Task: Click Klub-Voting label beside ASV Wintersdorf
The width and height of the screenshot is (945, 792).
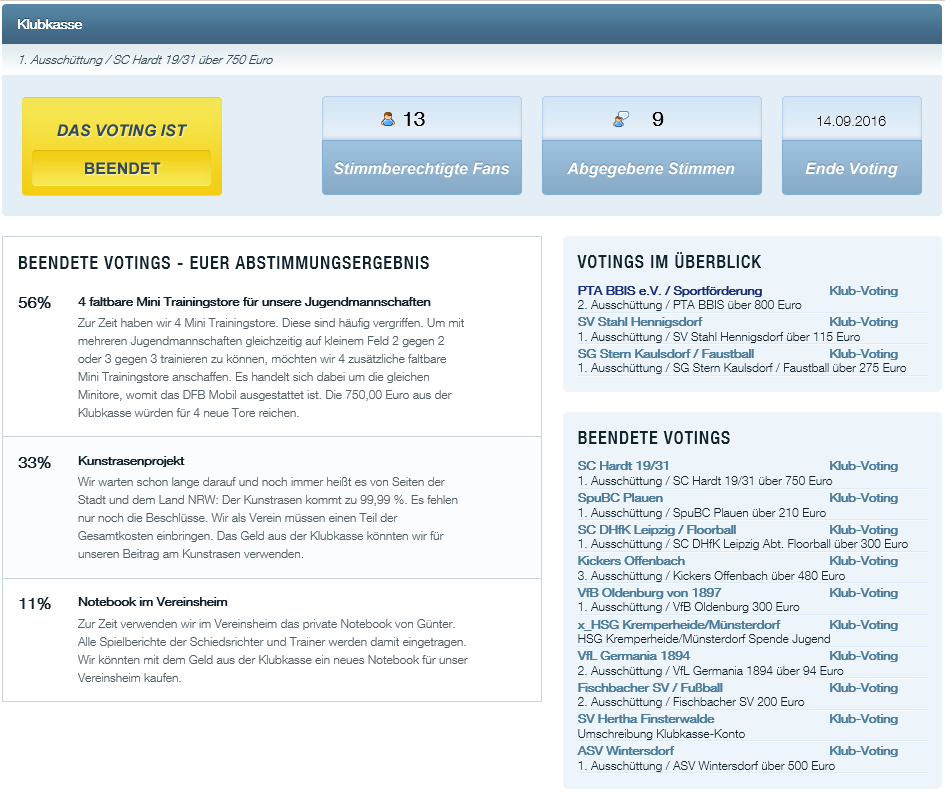Action: 863,751
